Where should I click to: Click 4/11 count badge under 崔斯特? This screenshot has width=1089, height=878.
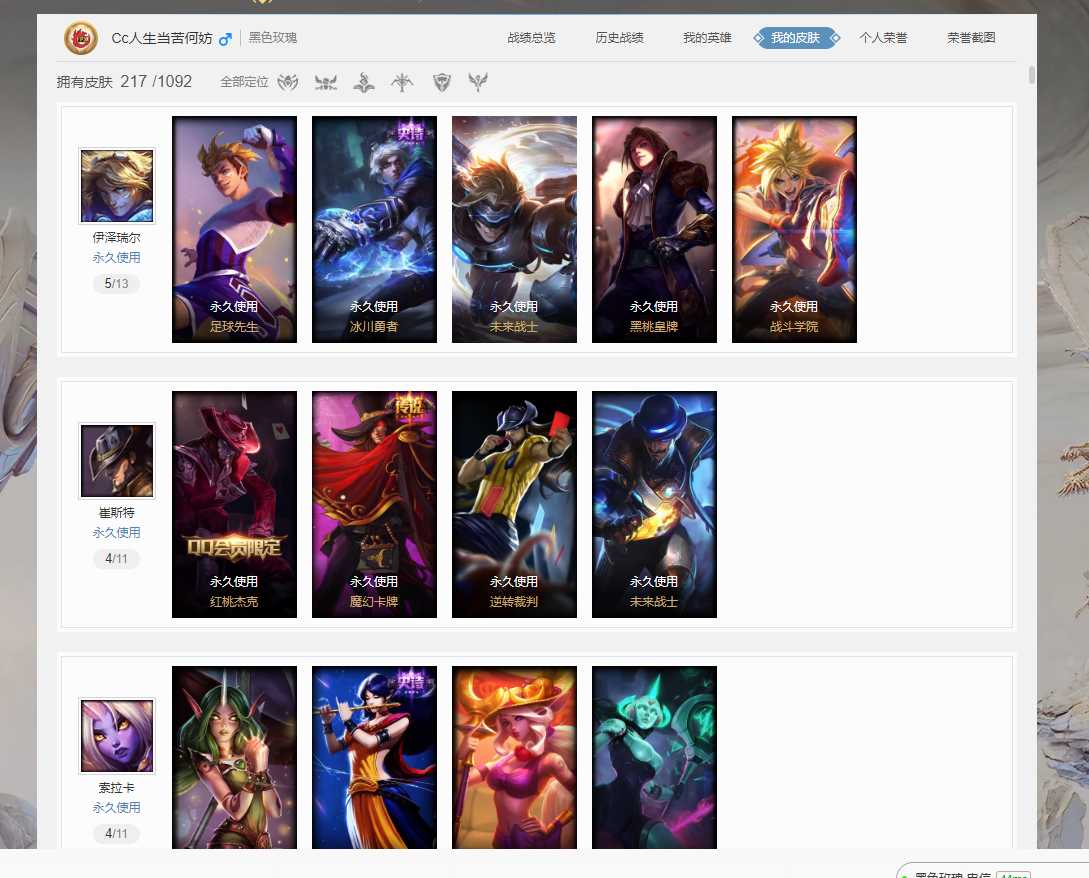click(x=117, y=558)
